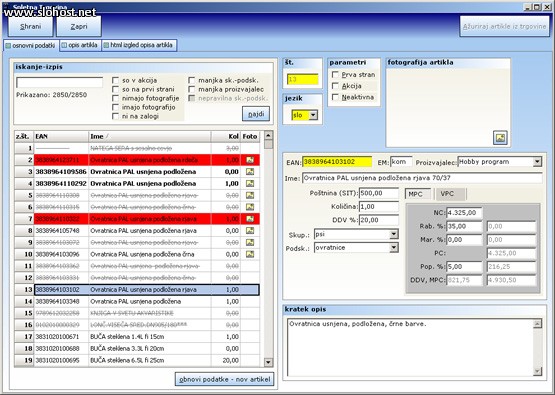Switch to the 'osnovni podatki' tab
This screenshot has width=555, height=395.
[31, 45]
